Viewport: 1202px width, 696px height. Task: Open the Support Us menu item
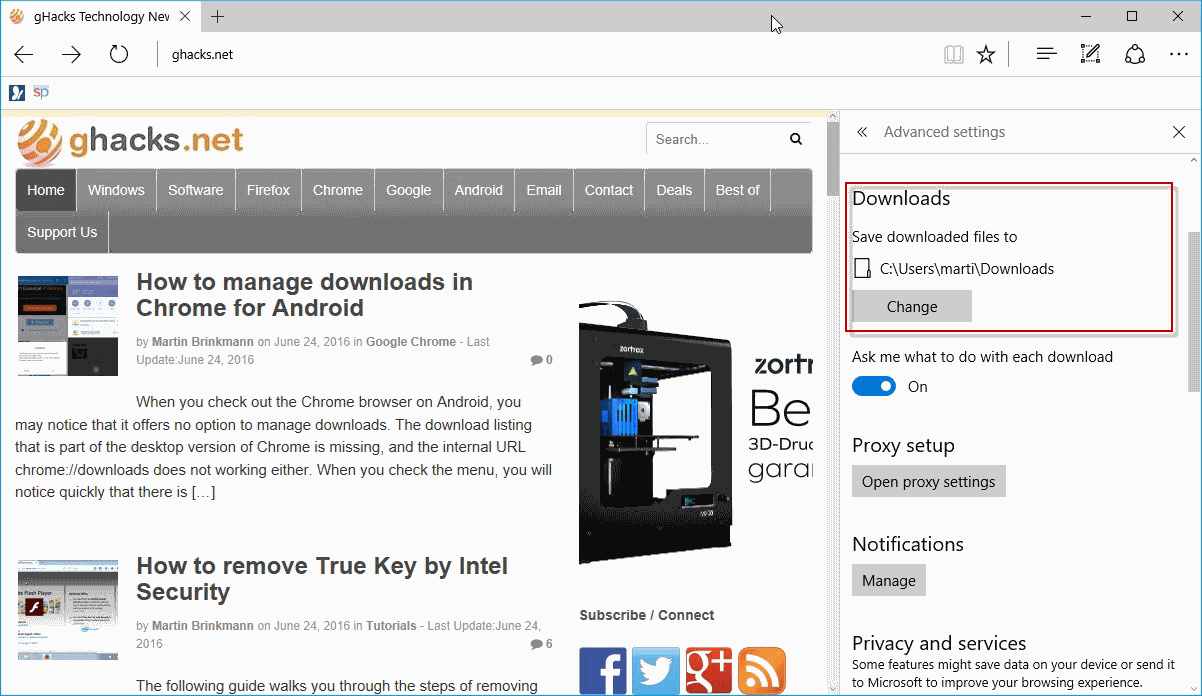click(x=62, y=232)
